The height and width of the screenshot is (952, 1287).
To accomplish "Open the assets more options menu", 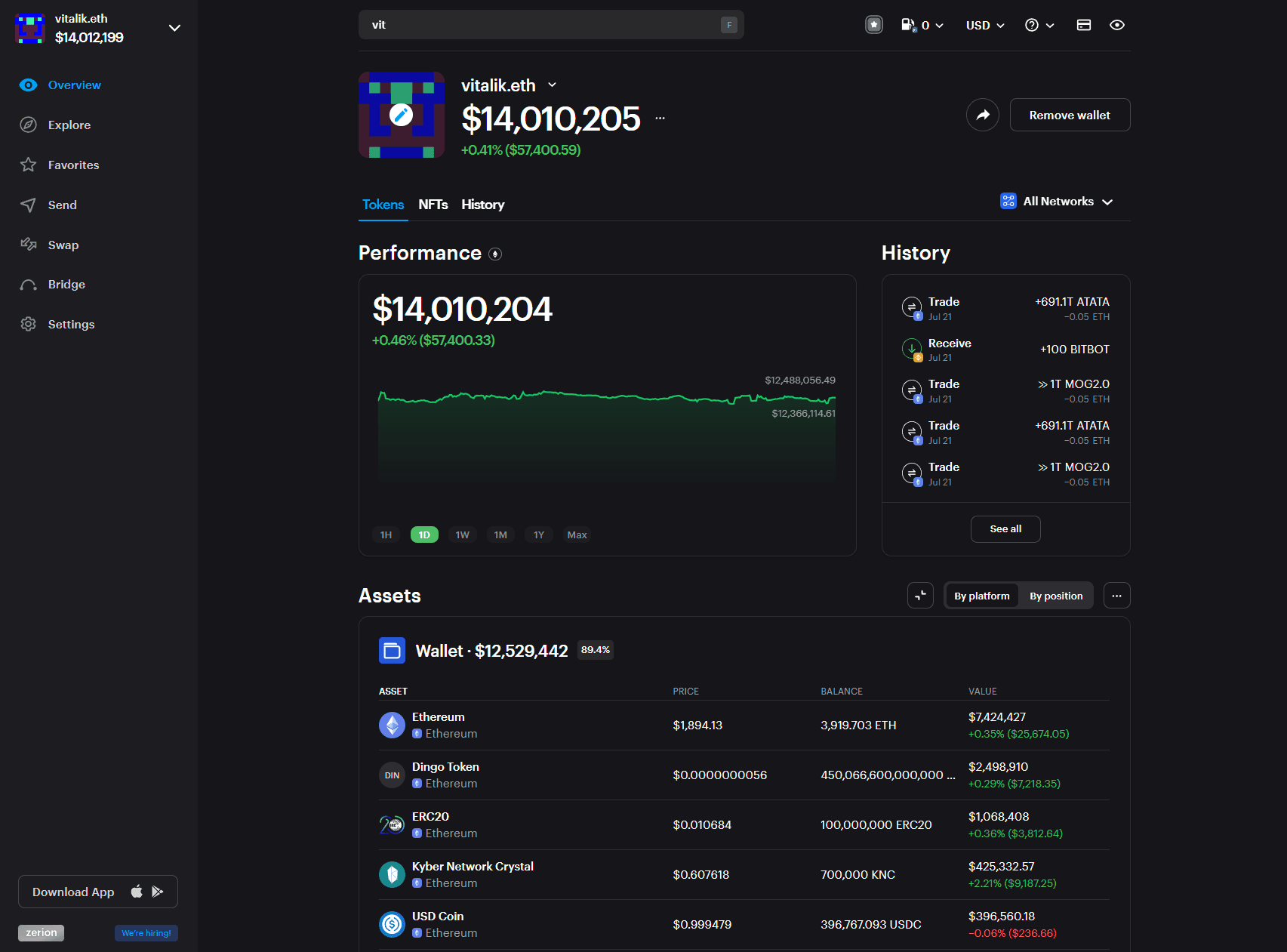I will 1117,596.
